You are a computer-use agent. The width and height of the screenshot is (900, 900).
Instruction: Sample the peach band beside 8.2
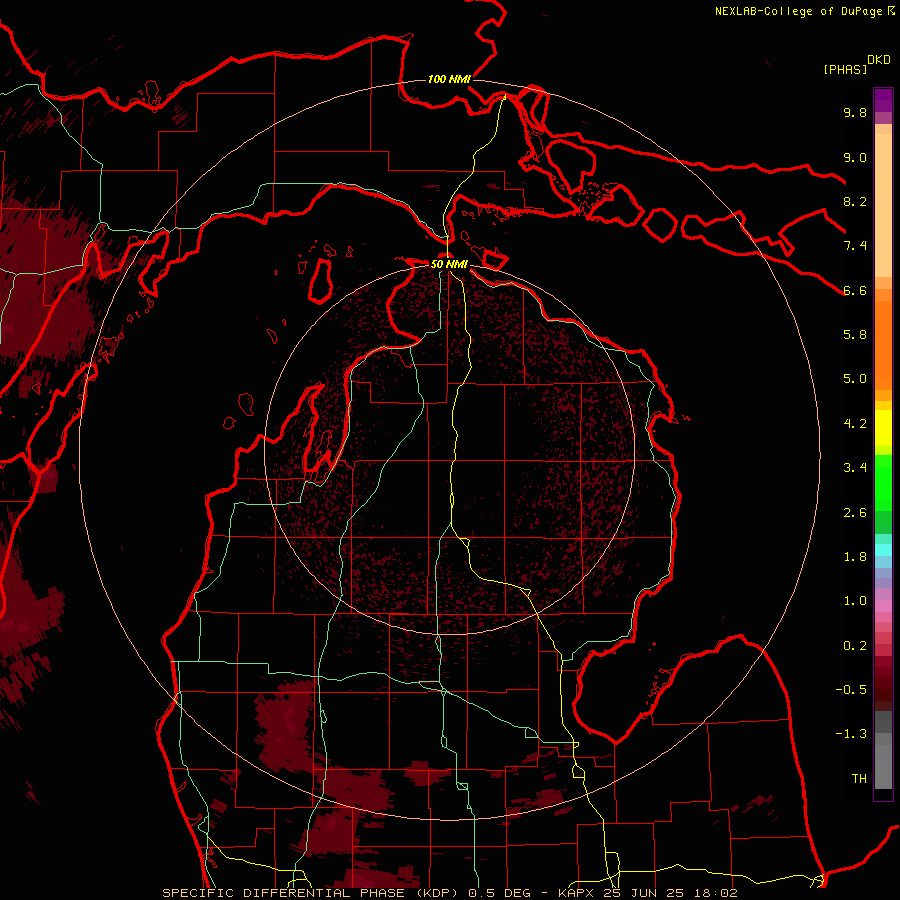tap(883, 205)
